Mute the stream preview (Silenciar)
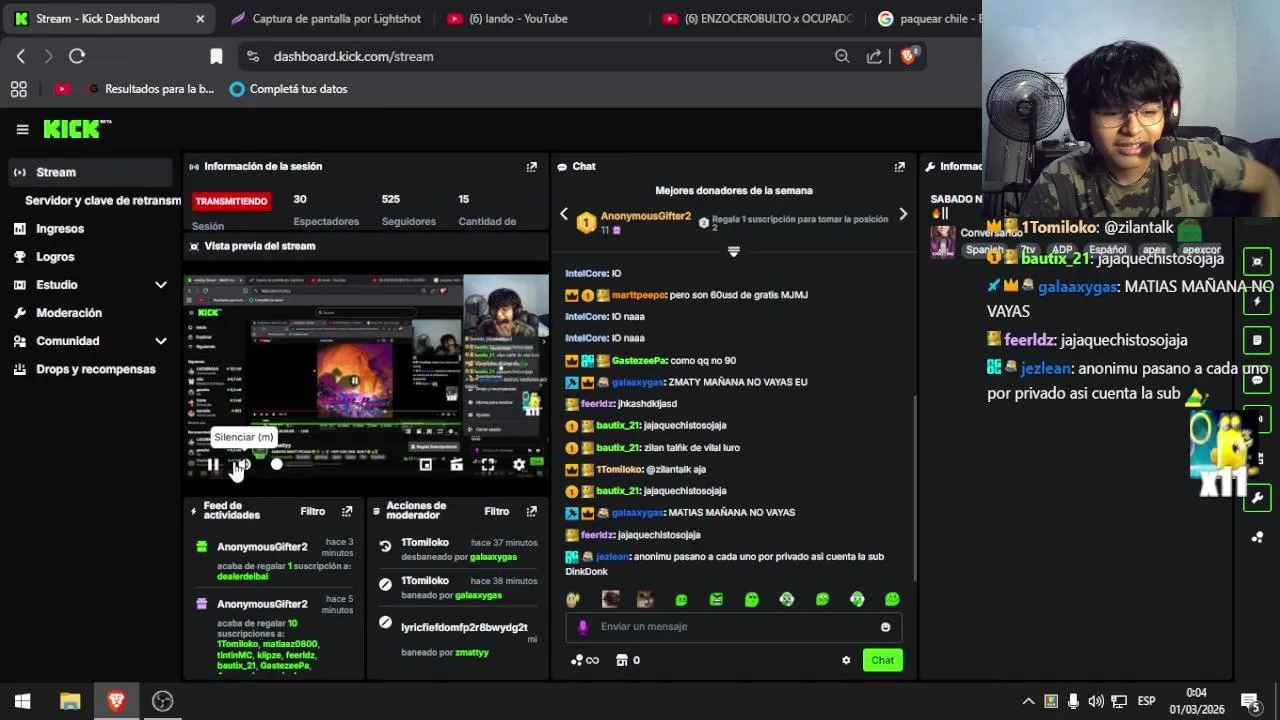Image resolution: width=1280 pixels, height=720 pixels. click(x=243, y=464)
